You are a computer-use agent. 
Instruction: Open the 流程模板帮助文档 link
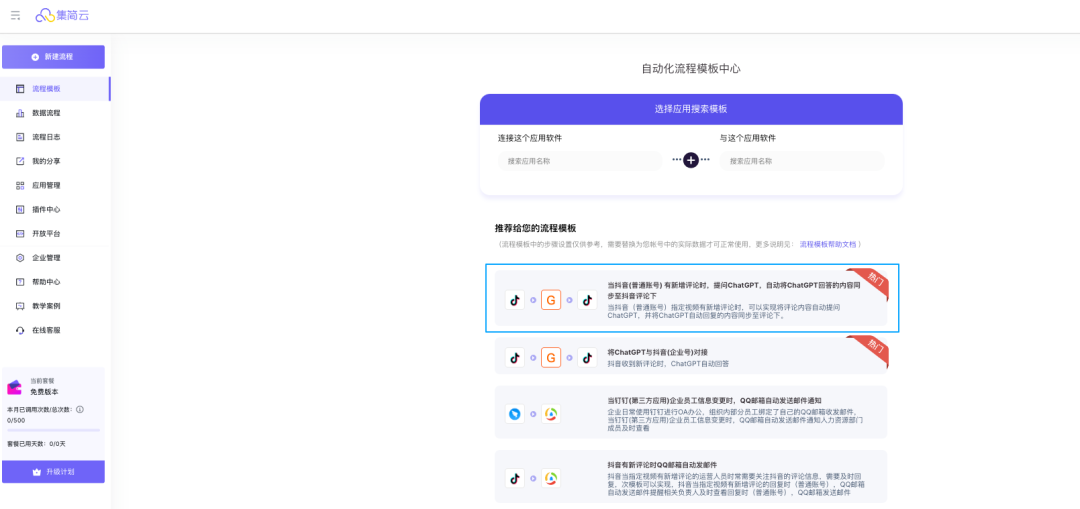click(828, 244)
